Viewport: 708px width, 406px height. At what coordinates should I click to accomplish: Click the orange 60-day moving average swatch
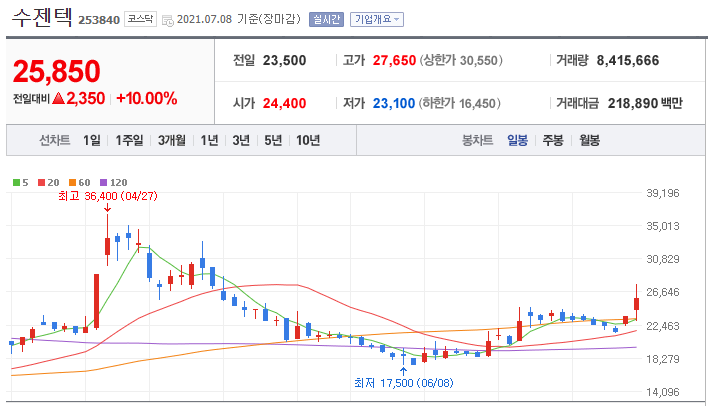click(72, 182)
